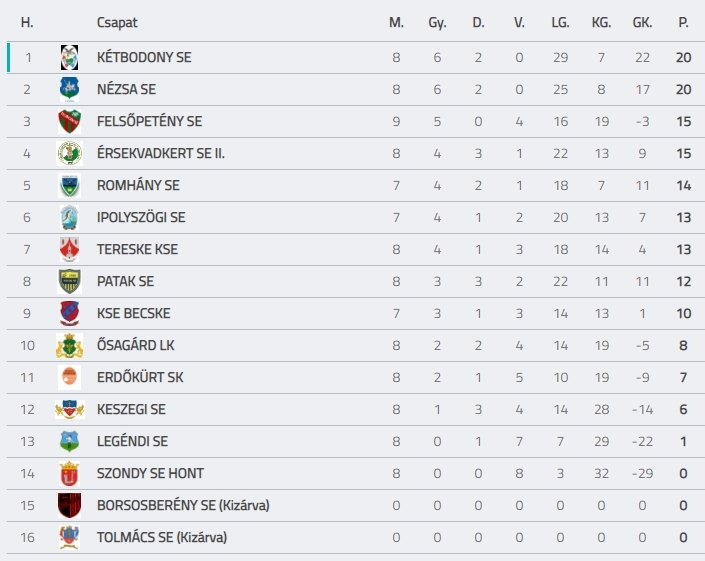Sort by the GK. goal difference header
The image size is (705, 561).
tap(643, 22)
